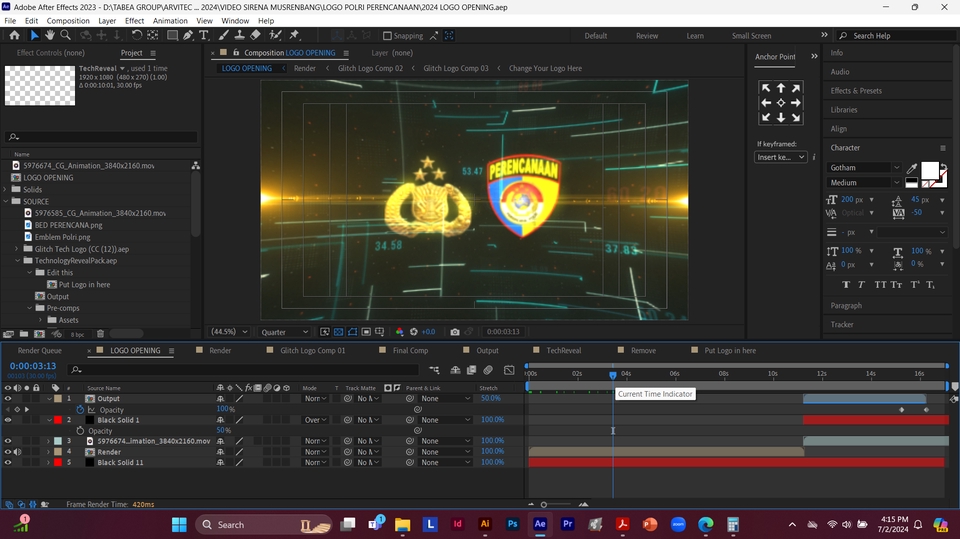Open the Paragraph panel
Viewport: 960px width, 539px height.
point(846,306)
